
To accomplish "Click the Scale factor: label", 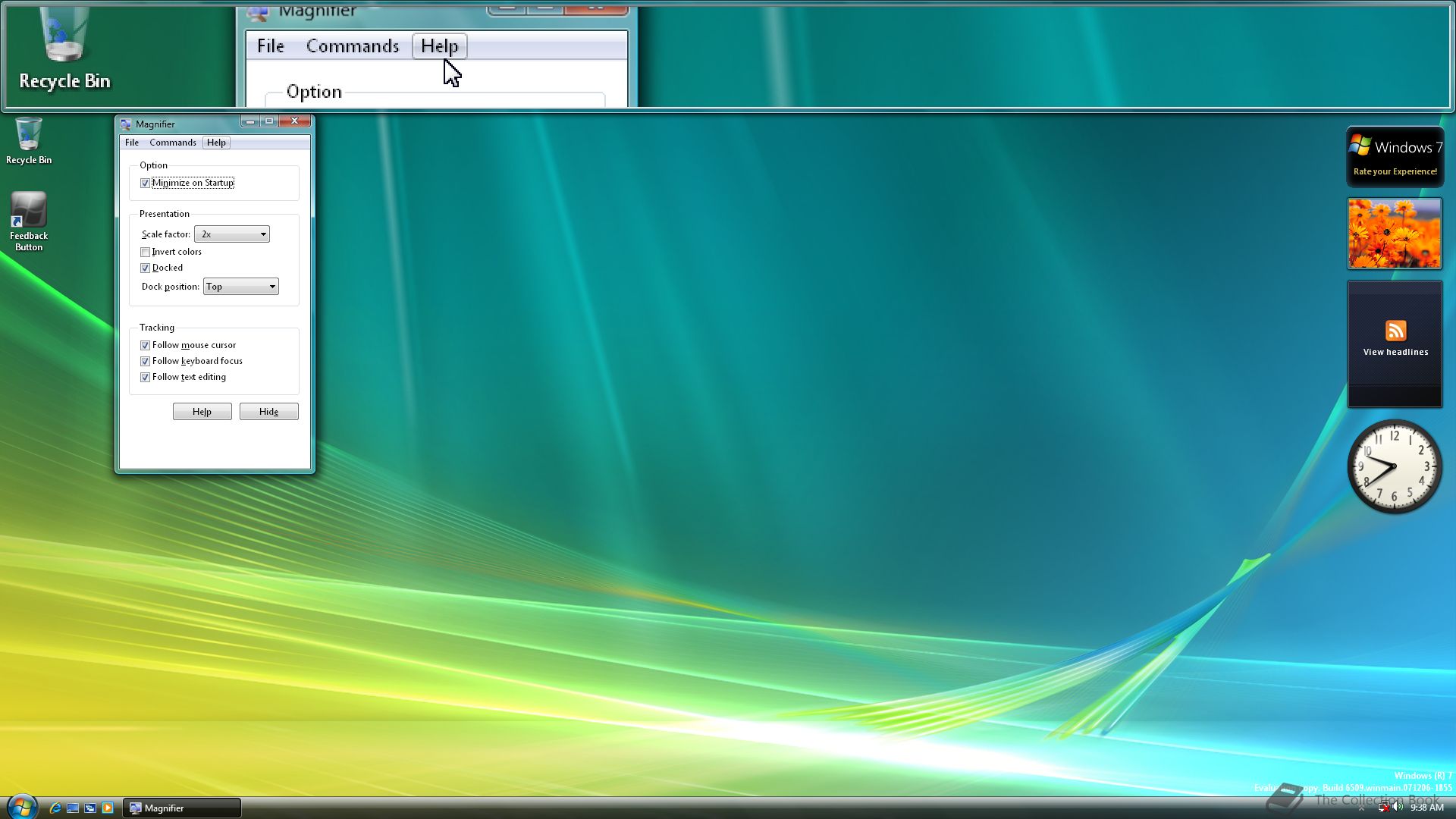I will click(166, 234).
